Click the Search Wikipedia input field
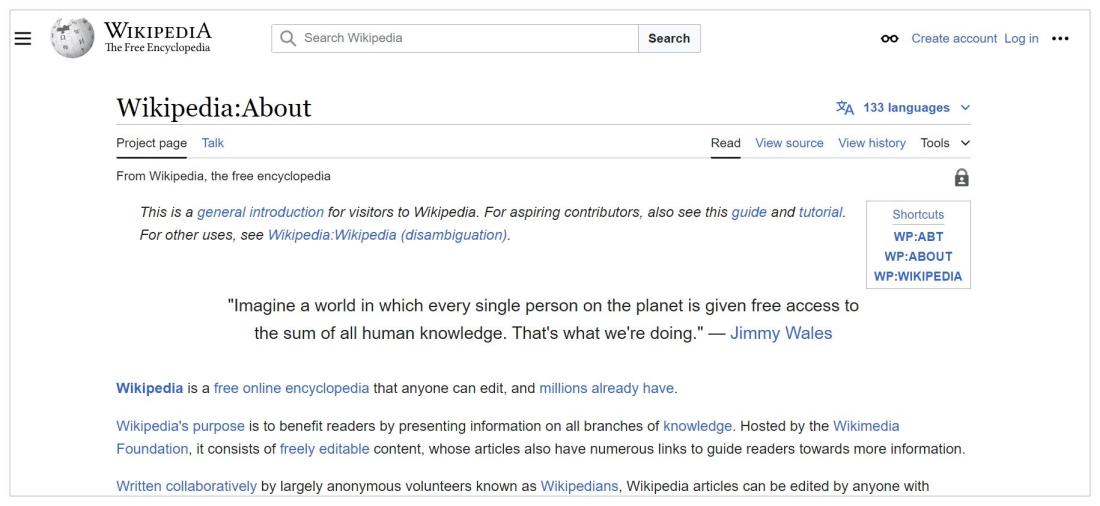 tap(455, 39)
